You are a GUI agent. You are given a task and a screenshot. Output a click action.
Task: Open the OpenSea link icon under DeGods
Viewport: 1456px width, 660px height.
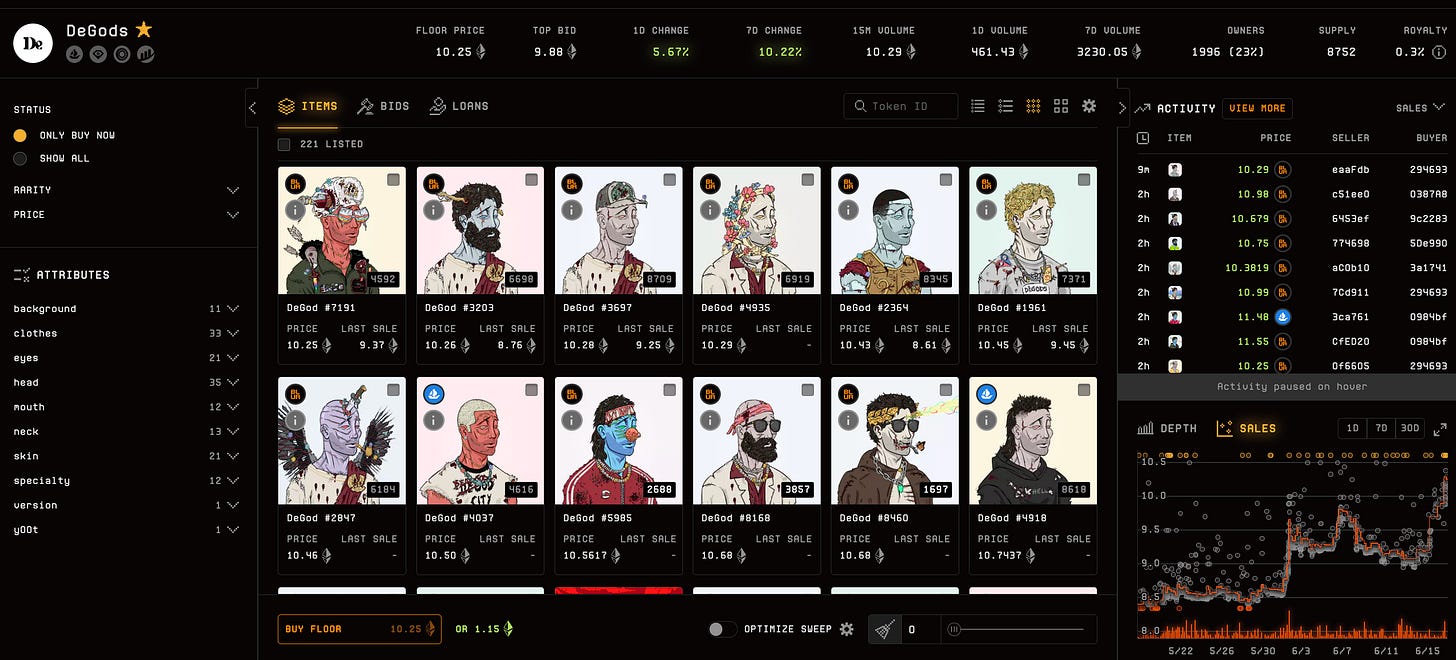coord(74,54)
